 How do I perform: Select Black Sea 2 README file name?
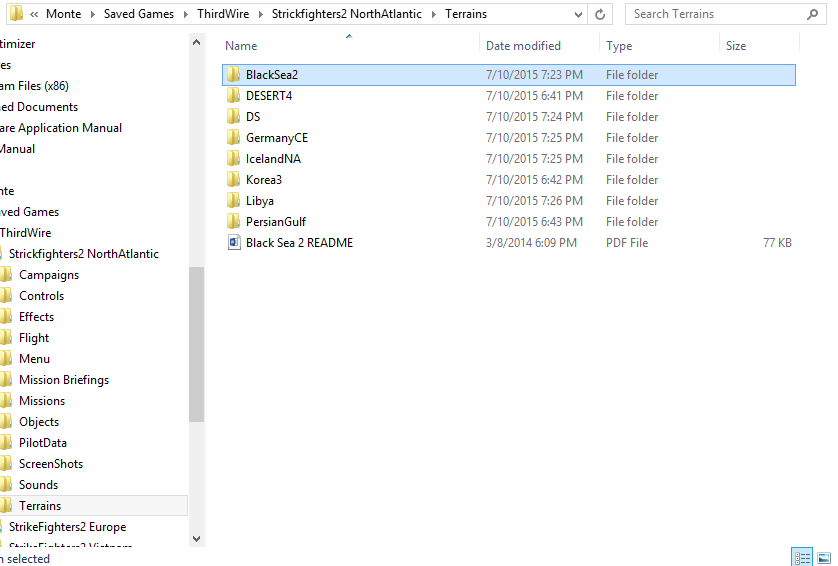[x=299, y=243]
